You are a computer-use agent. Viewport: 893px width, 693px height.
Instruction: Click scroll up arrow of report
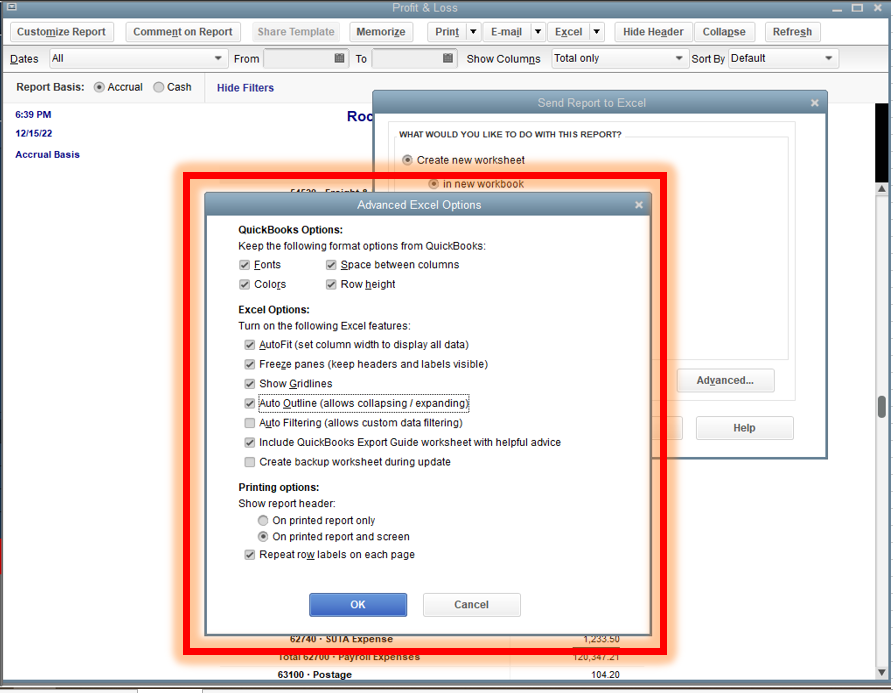point(882,188)
